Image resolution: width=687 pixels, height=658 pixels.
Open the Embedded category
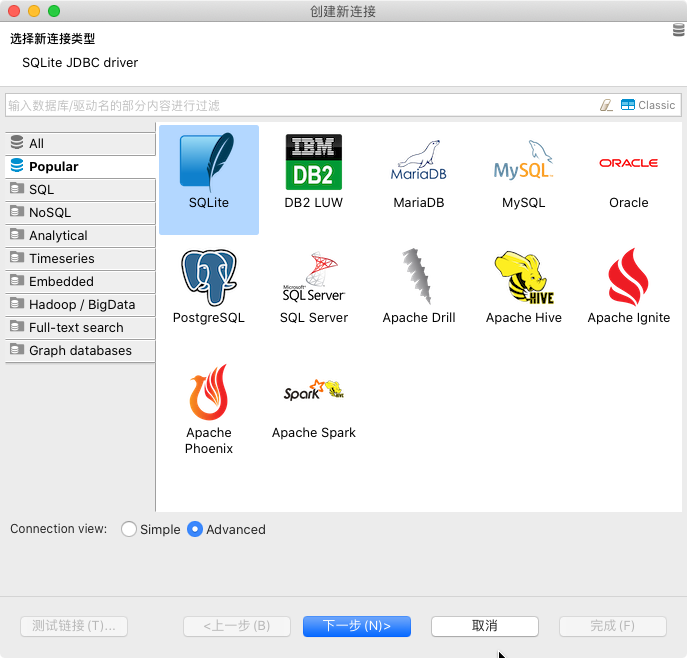coord(81,282)
